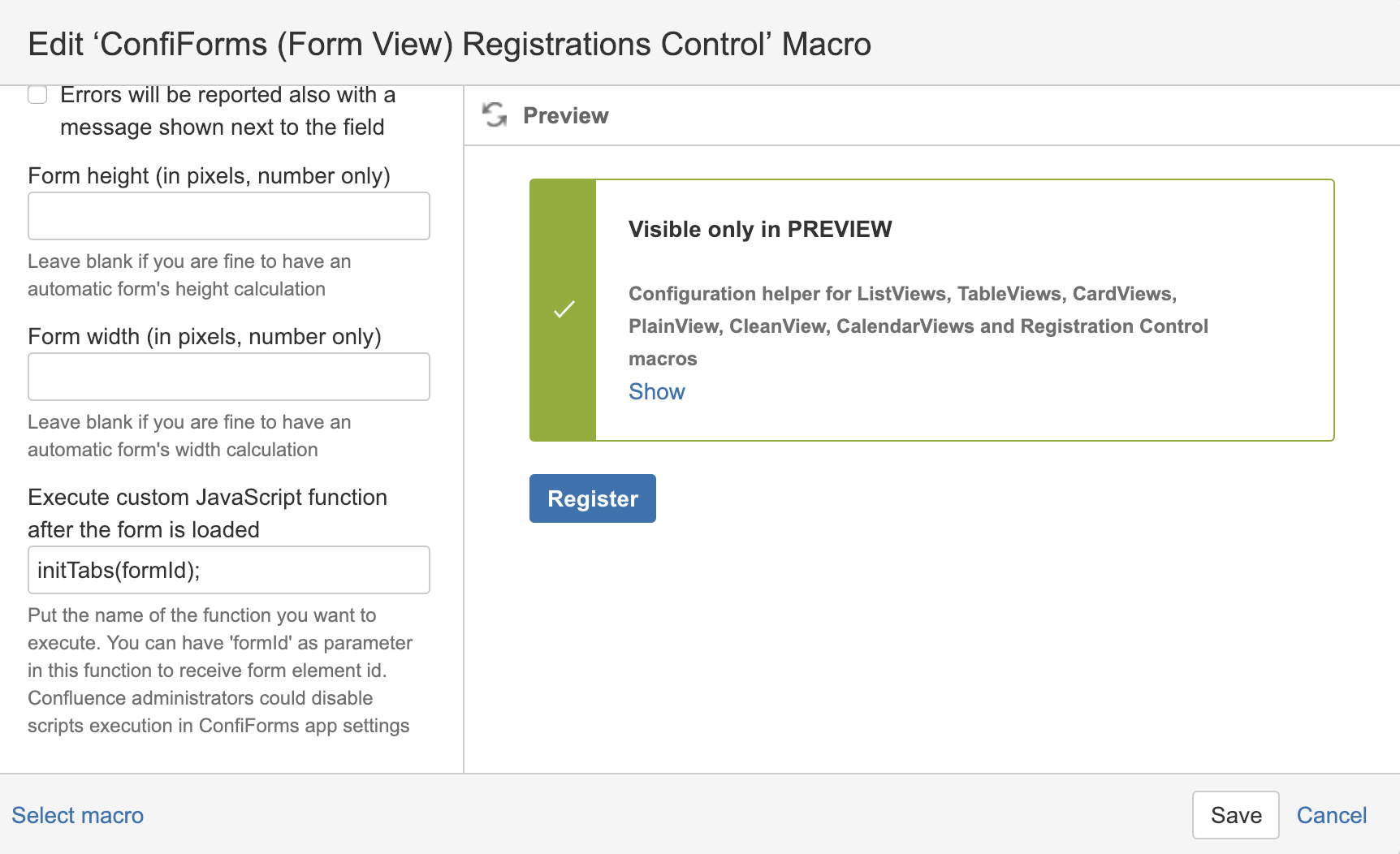Enable errors reported next to field checkbox
The height and width of the screenshot is (854, 1400).
coord(37,95)
